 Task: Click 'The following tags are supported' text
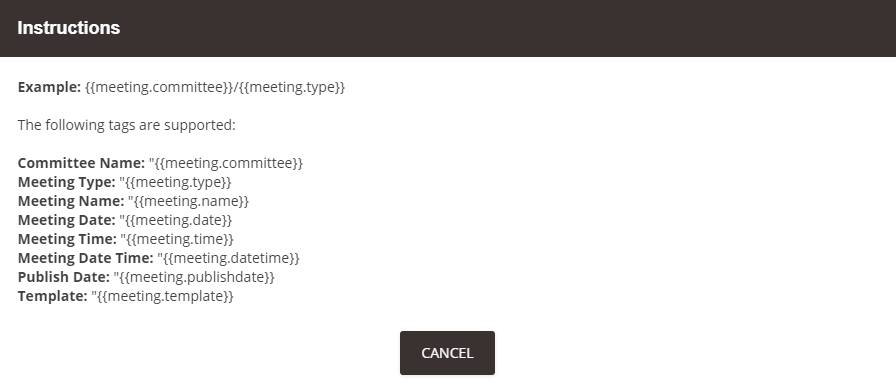coord(126,125)
